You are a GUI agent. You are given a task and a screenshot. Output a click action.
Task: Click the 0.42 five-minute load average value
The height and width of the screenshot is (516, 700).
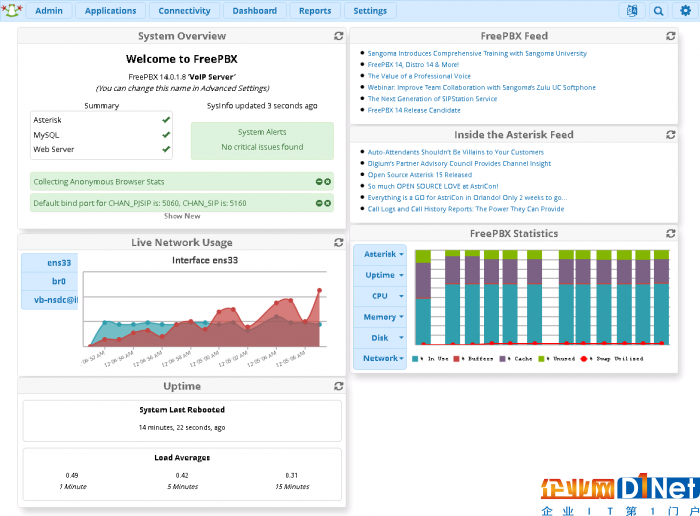point(182,475)
